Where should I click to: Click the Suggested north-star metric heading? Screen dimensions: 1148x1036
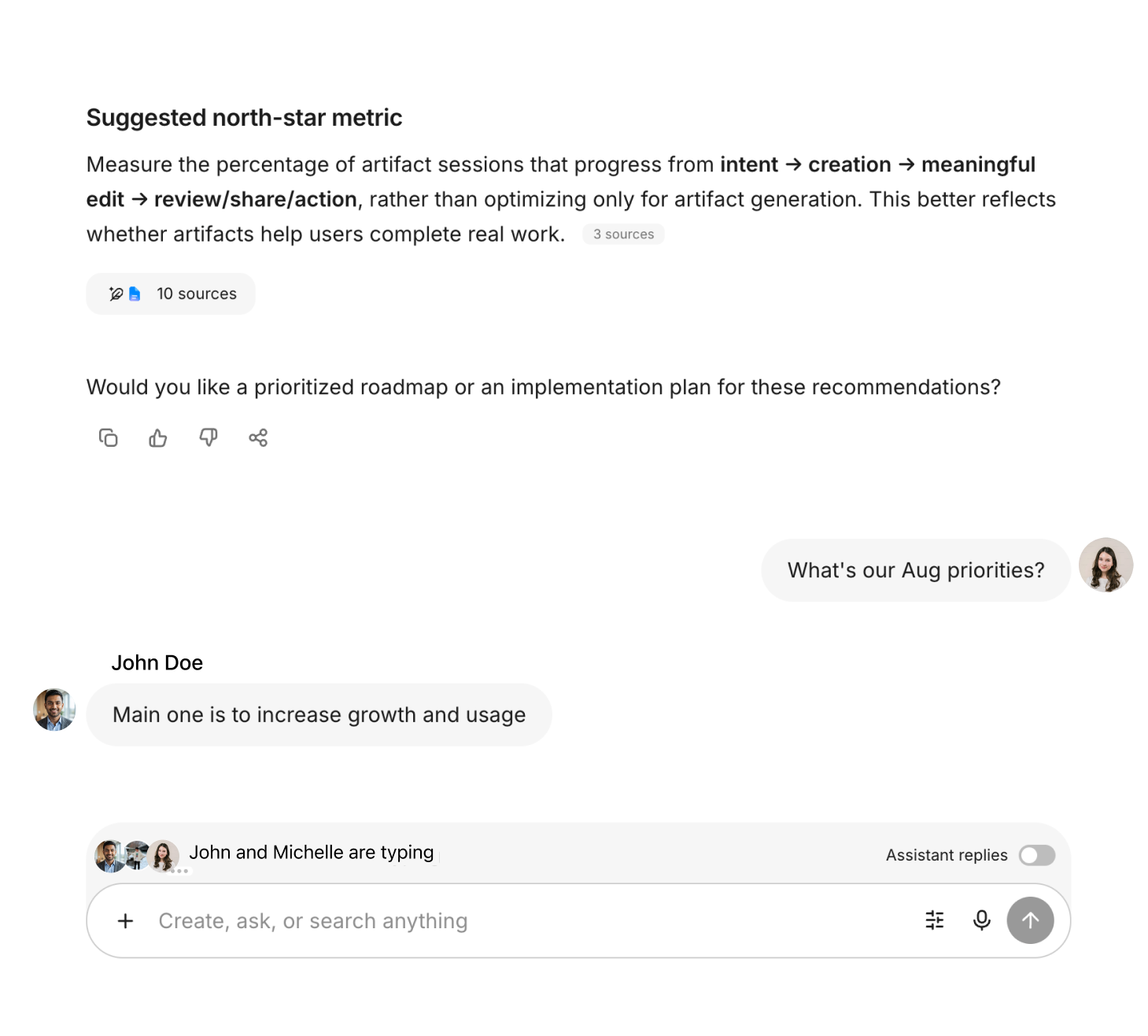[244, 117]
